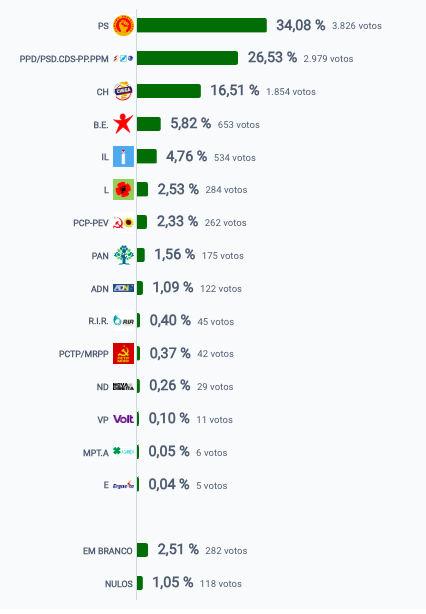Image resolution: width=426 pixels, height=614 pixels.
Task: Click the PCTP/MRPP red flag icon
Action: [123, 354]
